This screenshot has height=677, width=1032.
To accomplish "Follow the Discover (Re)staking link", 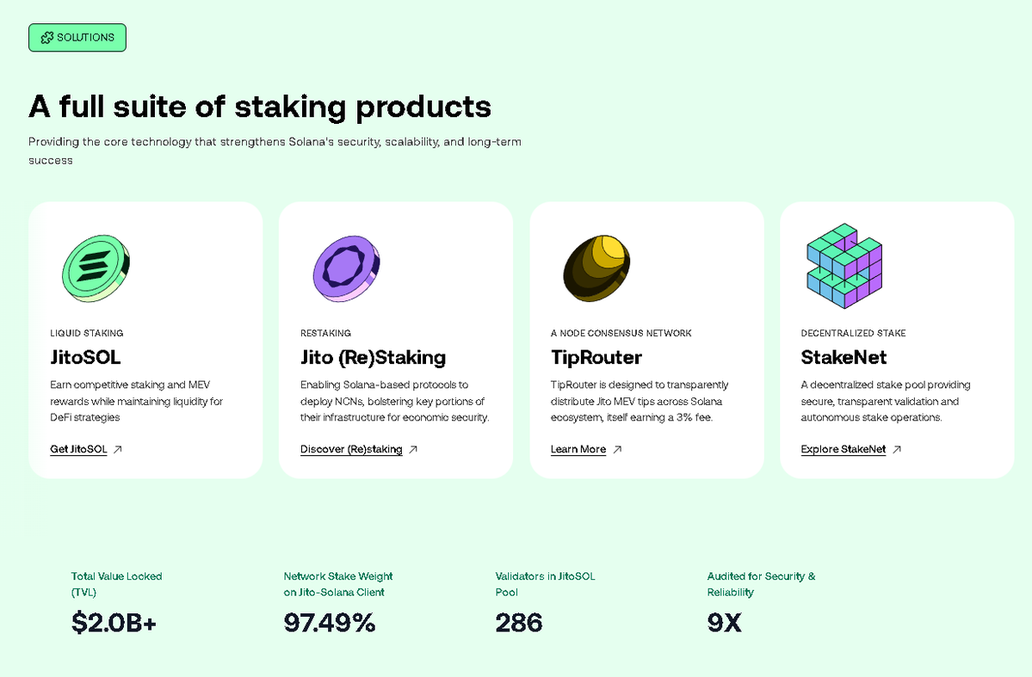I will (351, 450).
